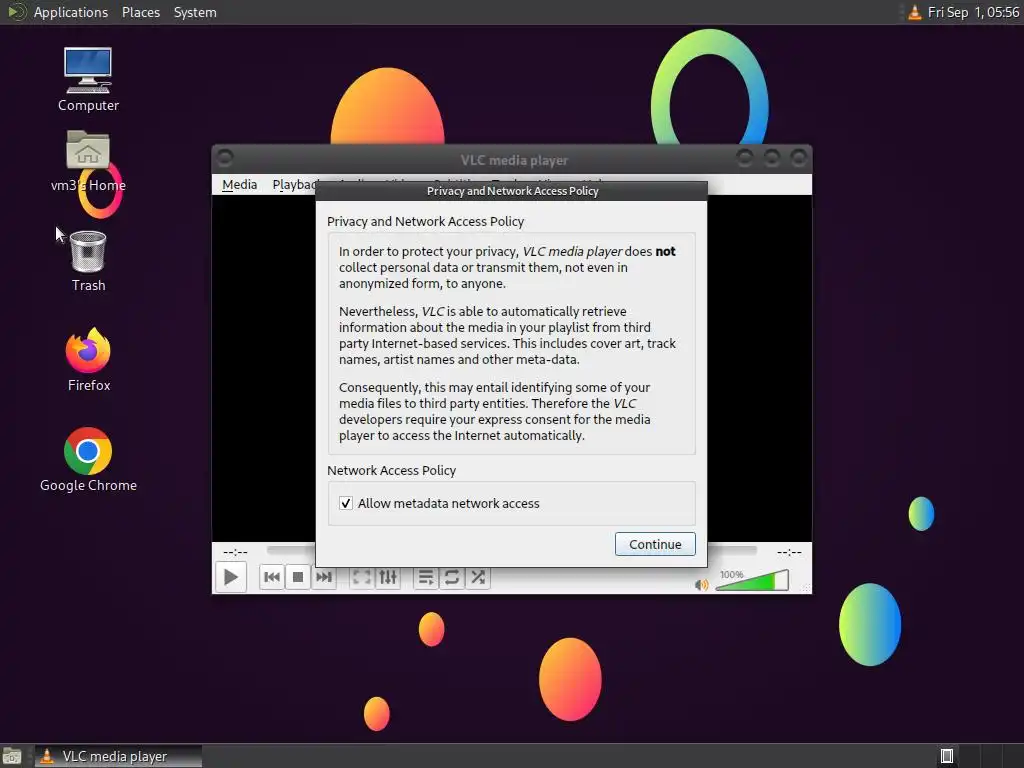The image size is (1024, 768).
Task: Click the Play button in VLC
Action: tap(231, 577)
